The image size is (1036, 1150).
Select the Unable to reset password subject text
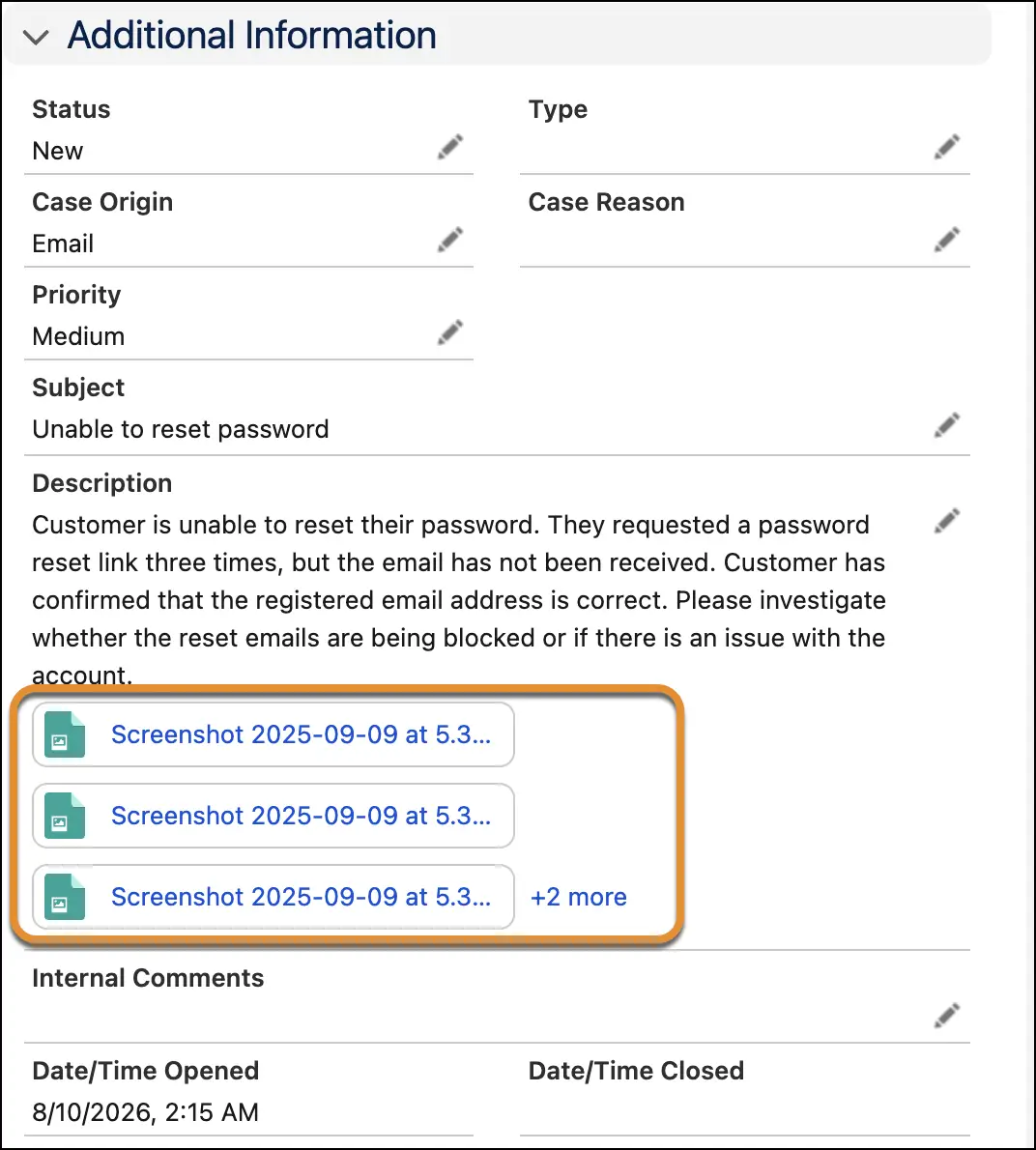181,429
